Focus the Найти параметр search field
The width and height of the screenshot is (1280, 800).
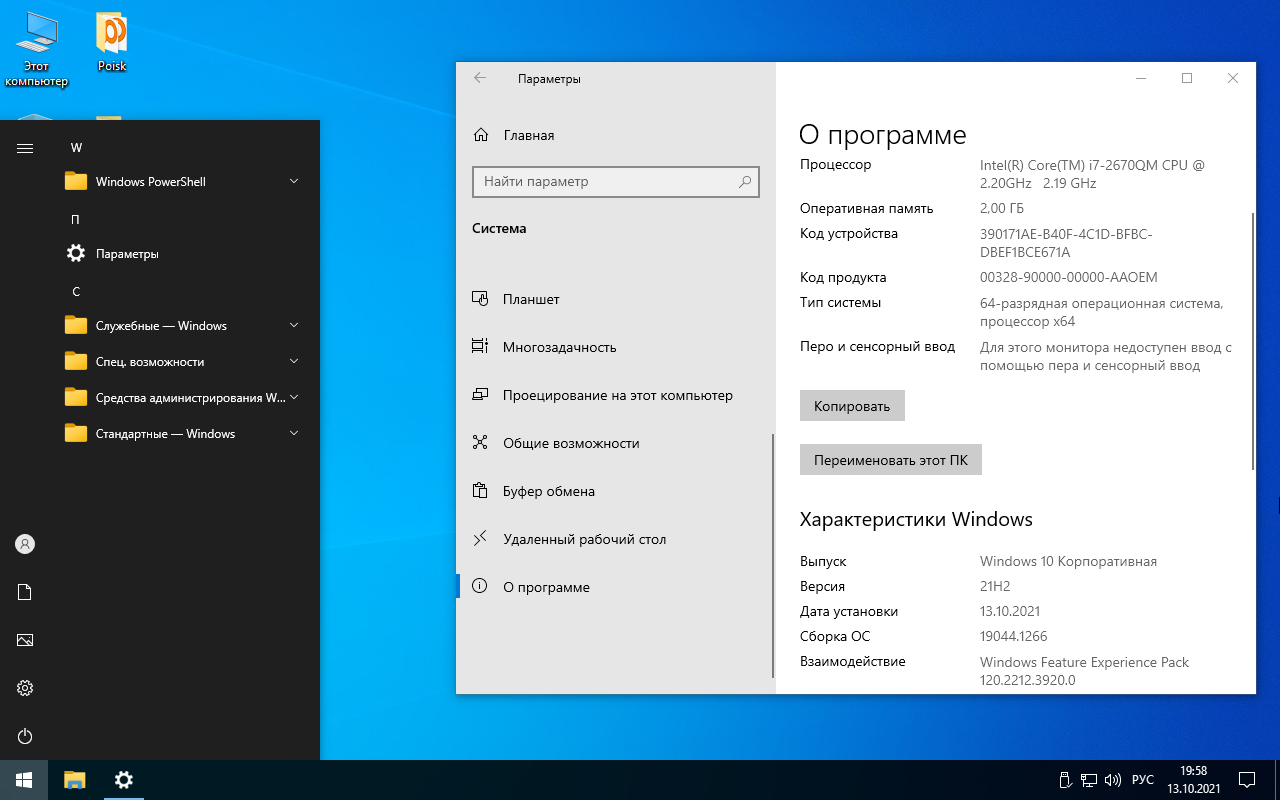(x=616, y=182)
